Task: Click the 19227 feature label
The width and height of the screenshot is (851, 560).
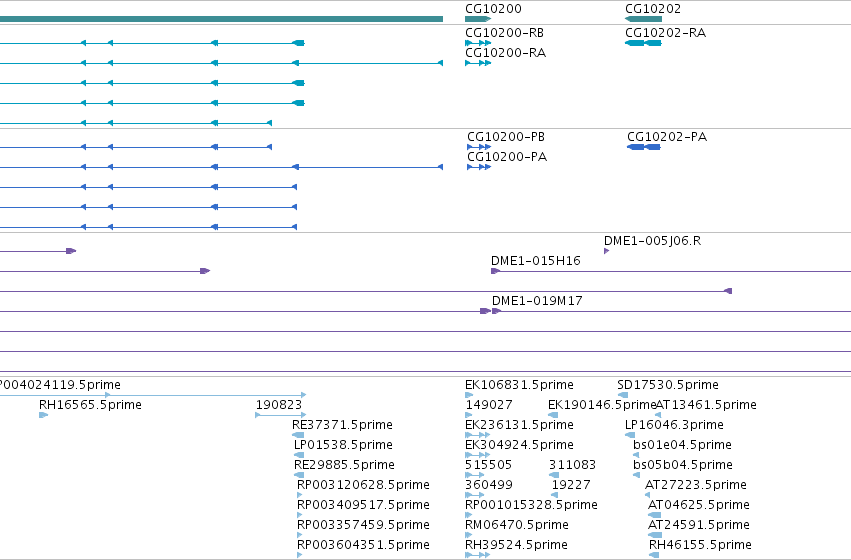Action: 571,485
